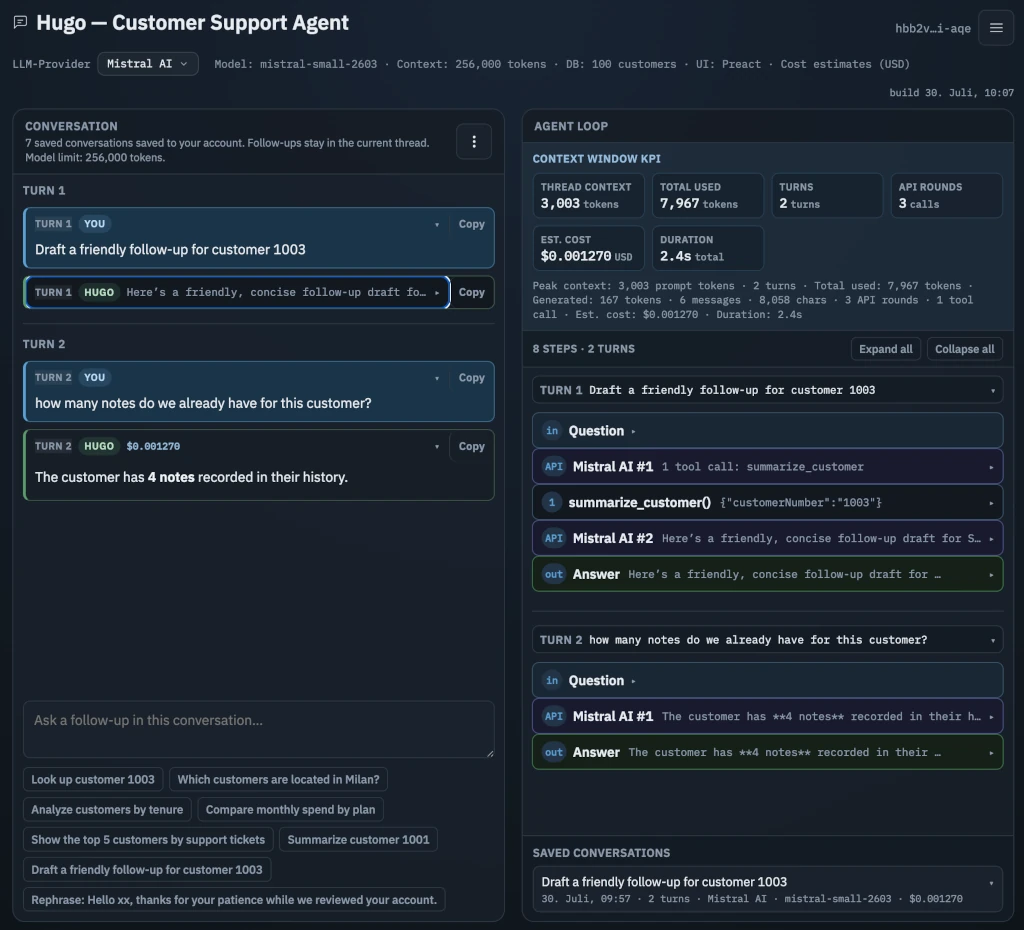1024x930 pixels.
Task: Click the build 30. Juli, 10:07 label
Action: click(x=952, y=93)
